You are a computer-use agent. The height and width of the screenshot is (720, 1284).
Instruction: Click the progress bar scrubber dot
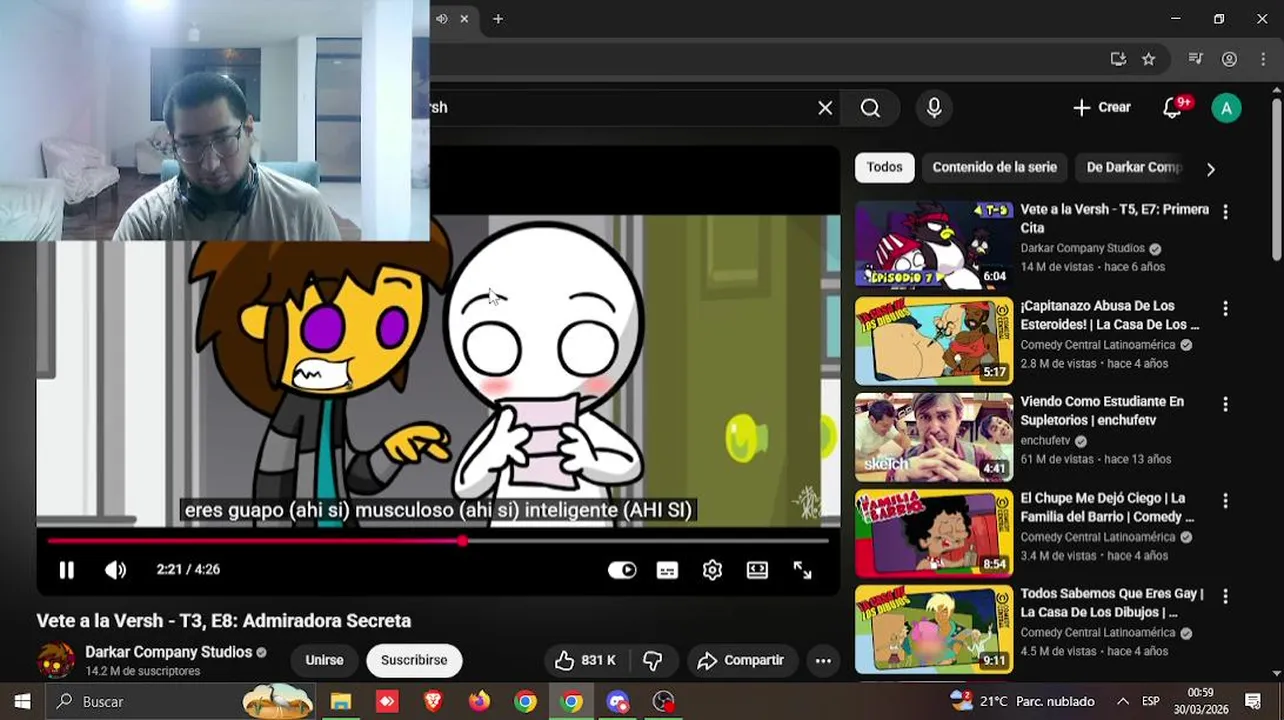pos(462,541)
